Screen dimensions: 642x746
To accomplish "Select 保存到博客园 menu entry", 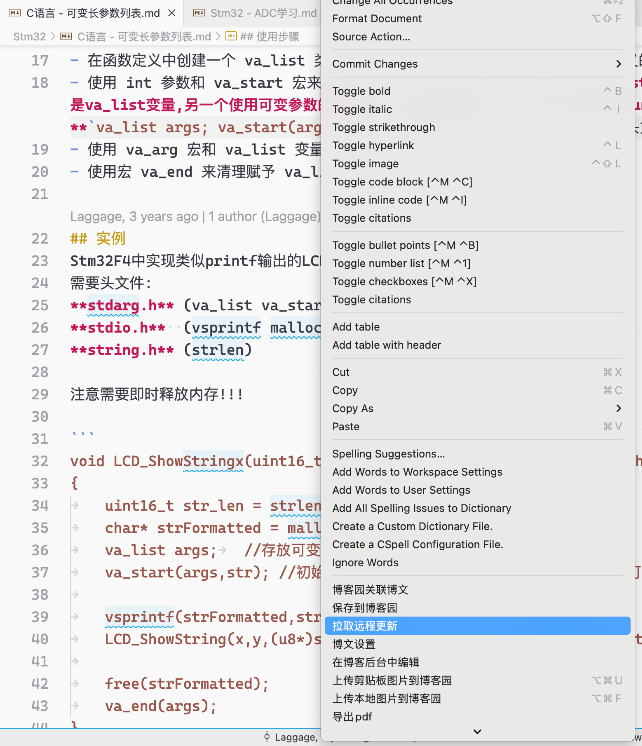I will [477, 608].
